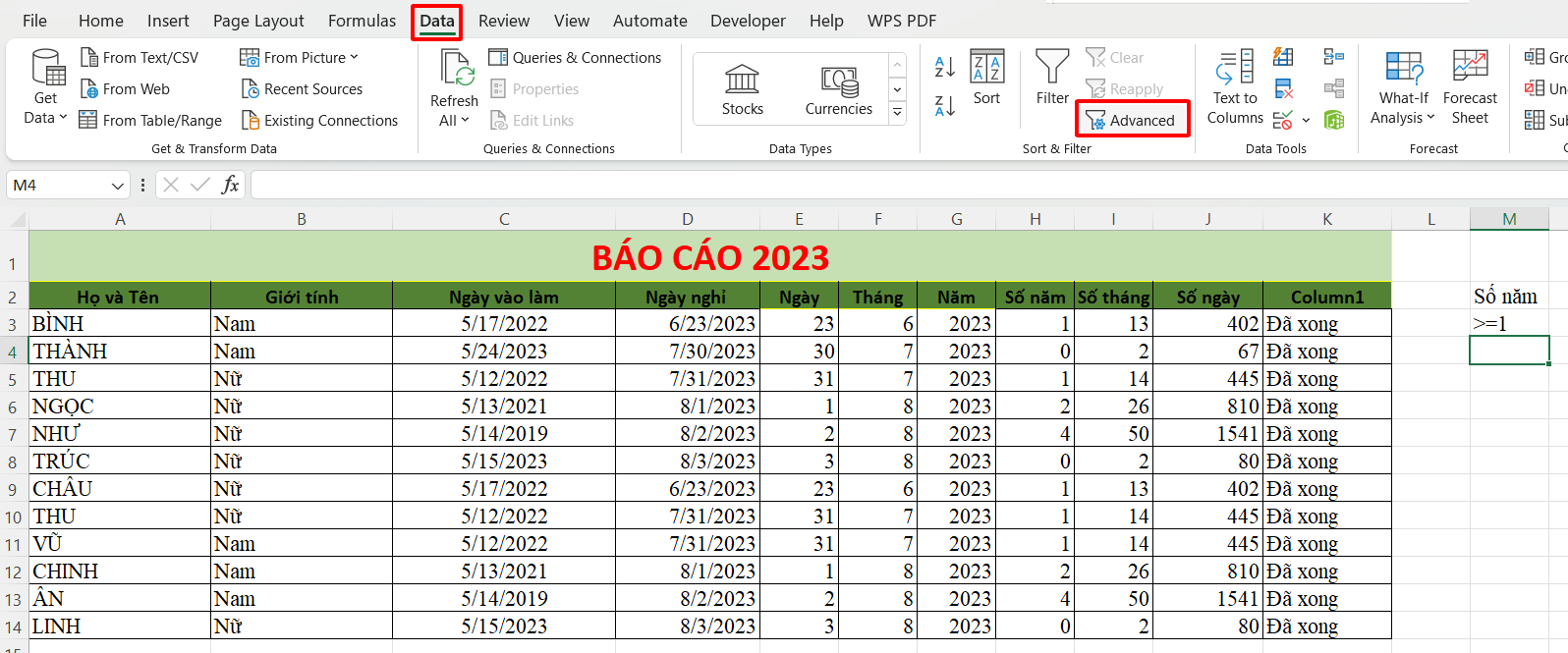Select cell with 5/24/2023
The image size is (1568, 653).
[x=504, y=352]
